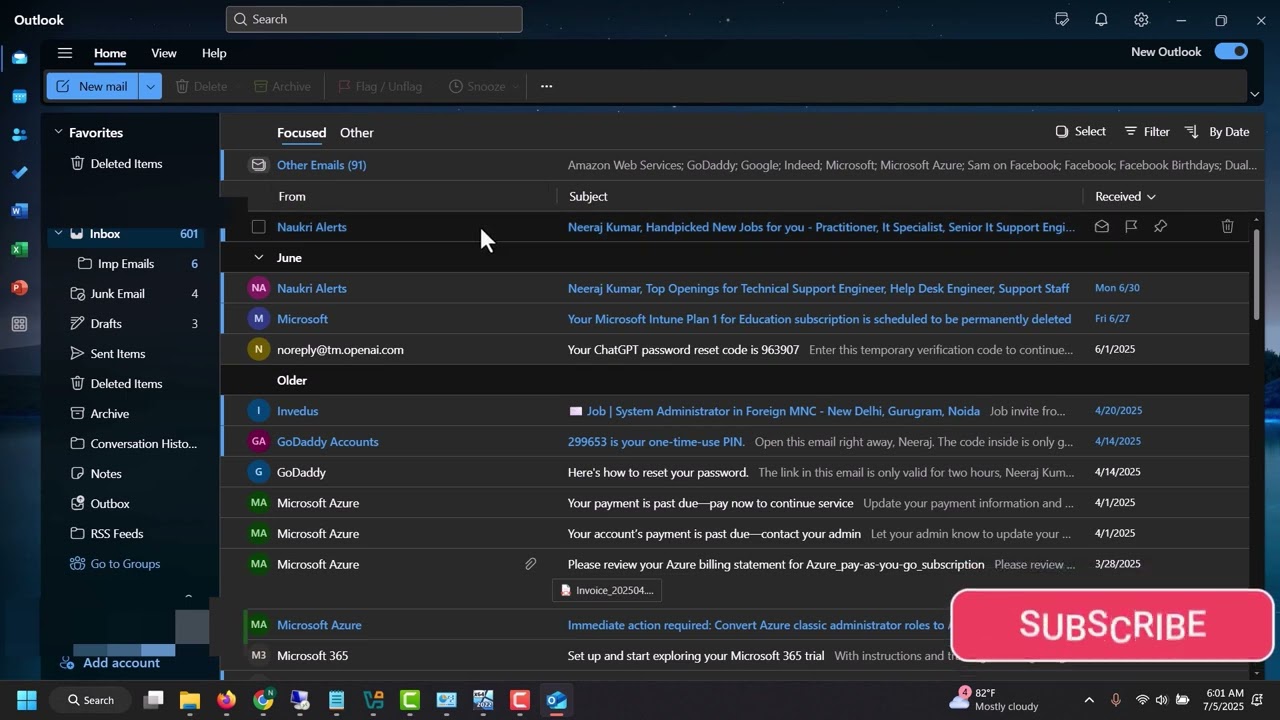Show hidden system tray icons chevron
The image size is (1280, 720).
click(1089, 700)
